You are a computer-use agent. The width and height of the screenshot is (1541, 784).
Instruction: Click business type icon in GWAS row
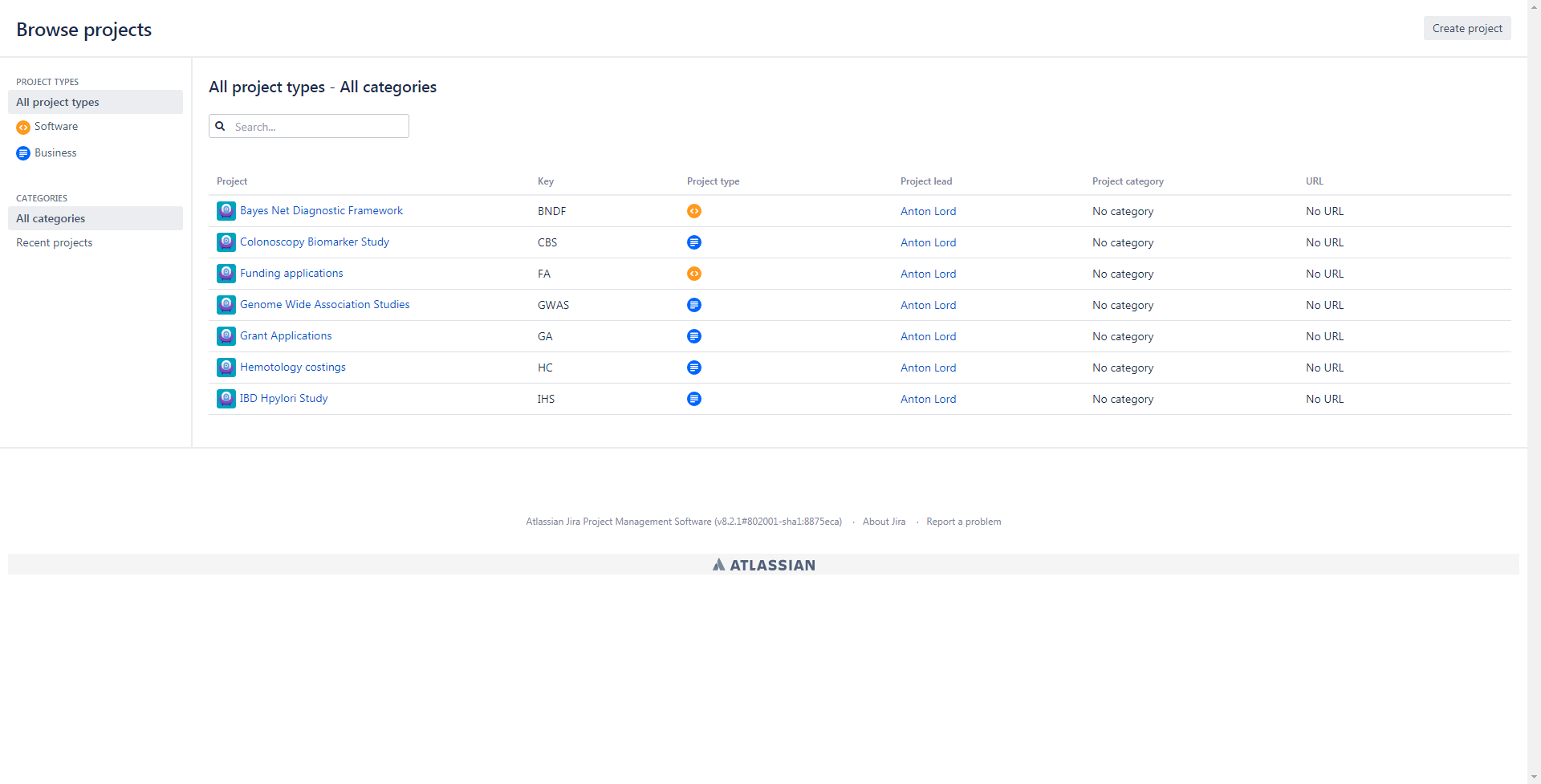(694, 305)
